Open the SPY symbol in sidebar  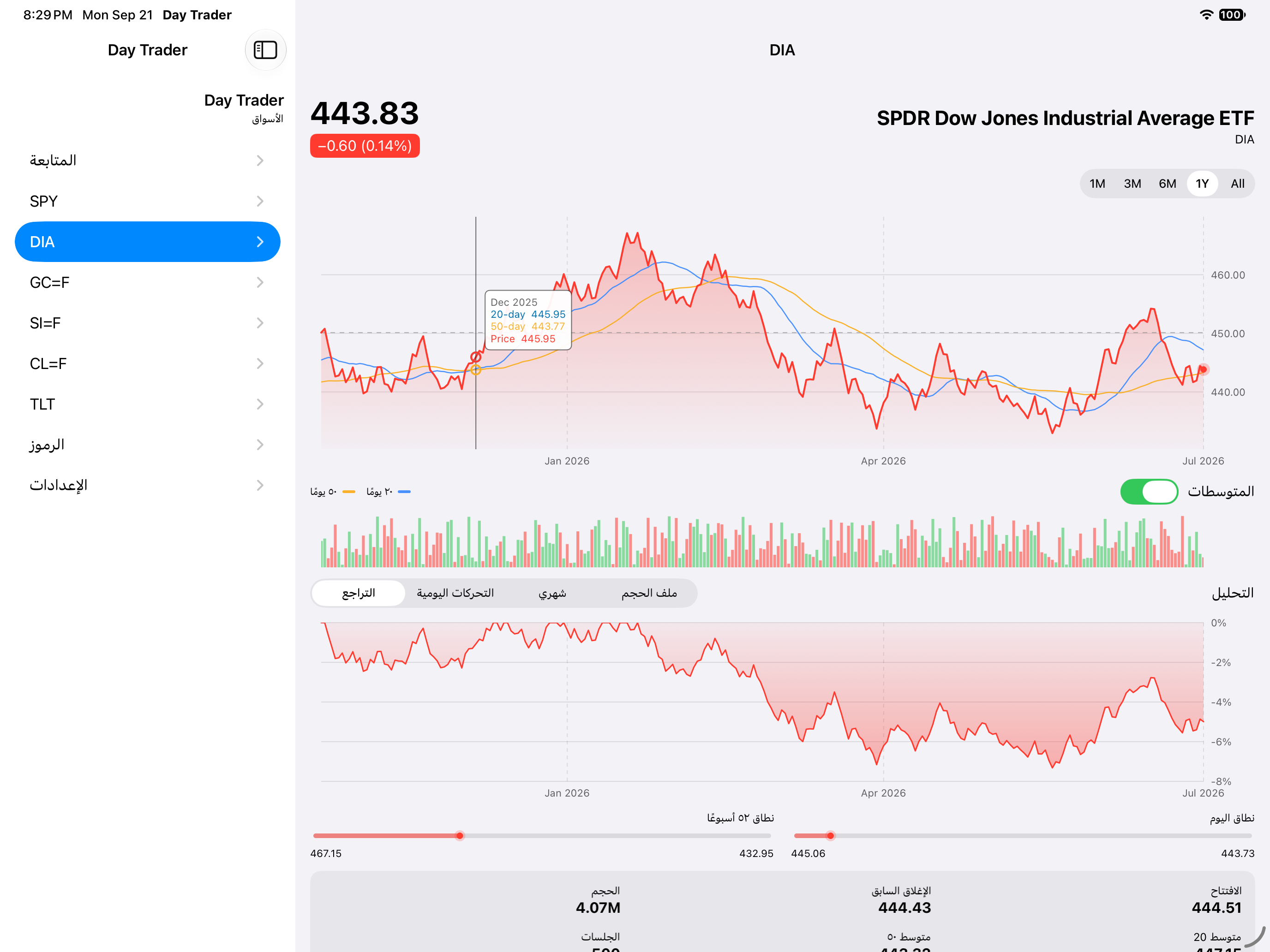[x=148, y=202]
